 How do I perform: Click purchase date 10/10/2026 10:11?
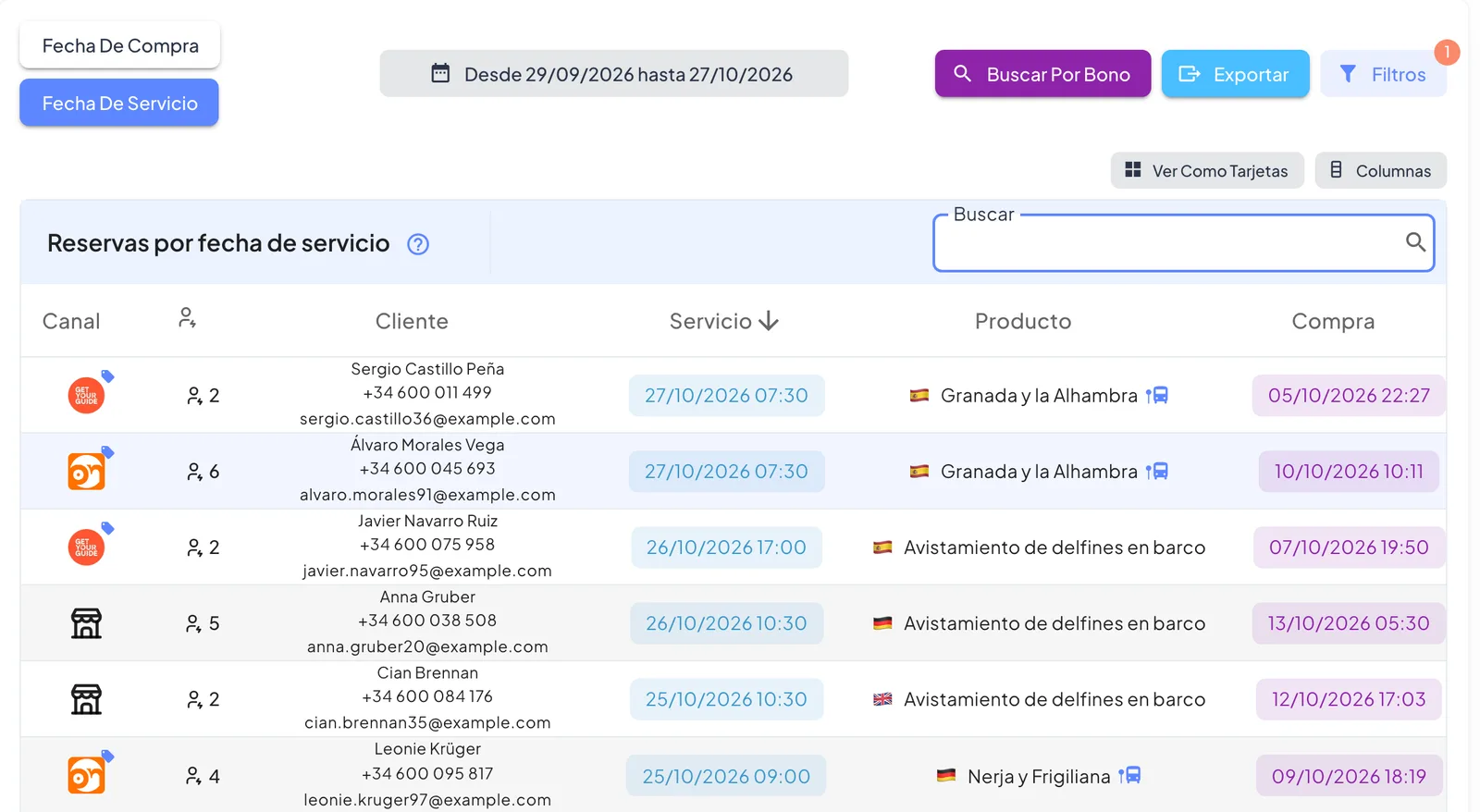pyautogui.click(x=1349, y=472)
